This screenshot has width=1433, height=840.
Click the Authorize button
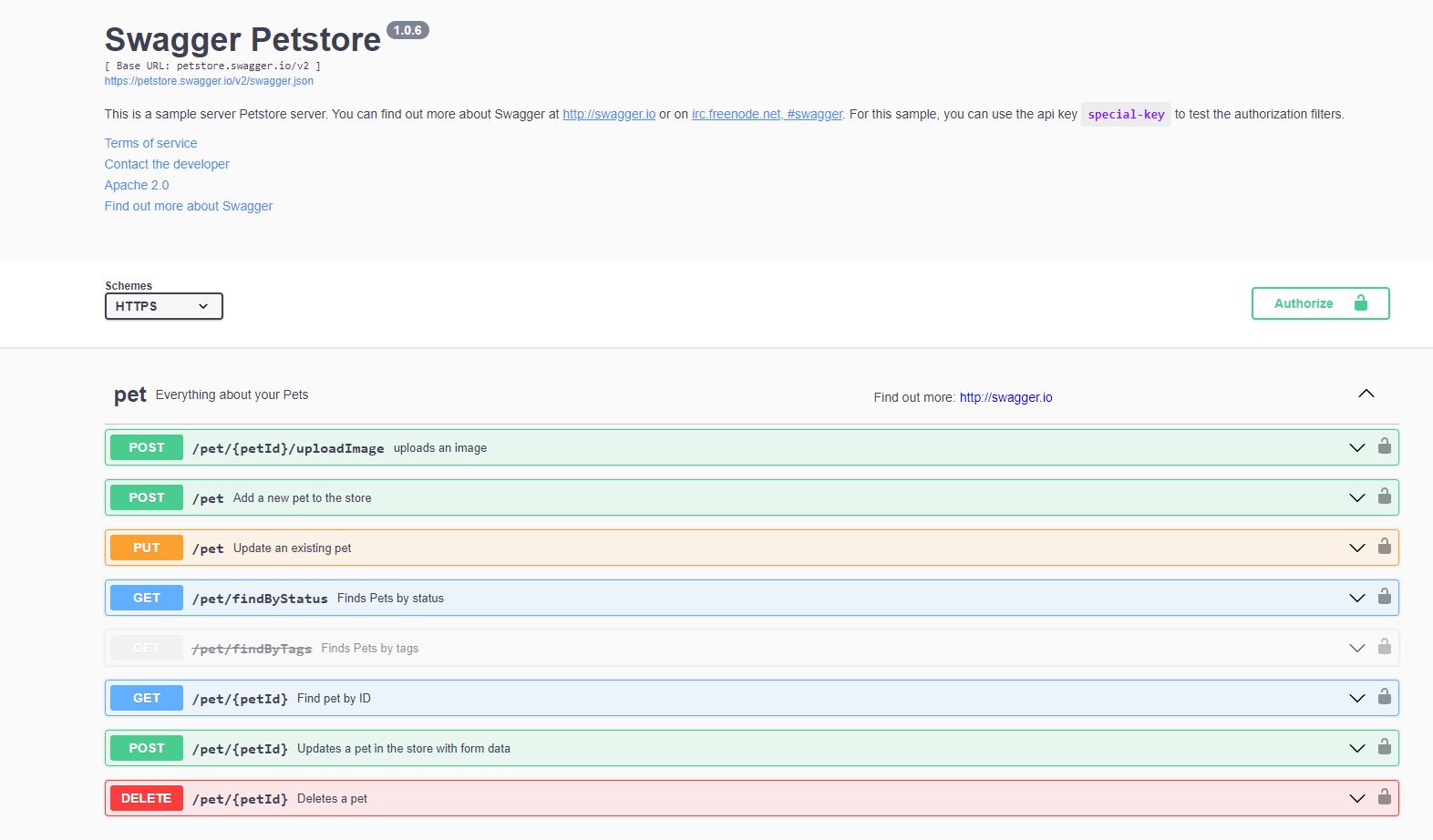point(1320,303)
